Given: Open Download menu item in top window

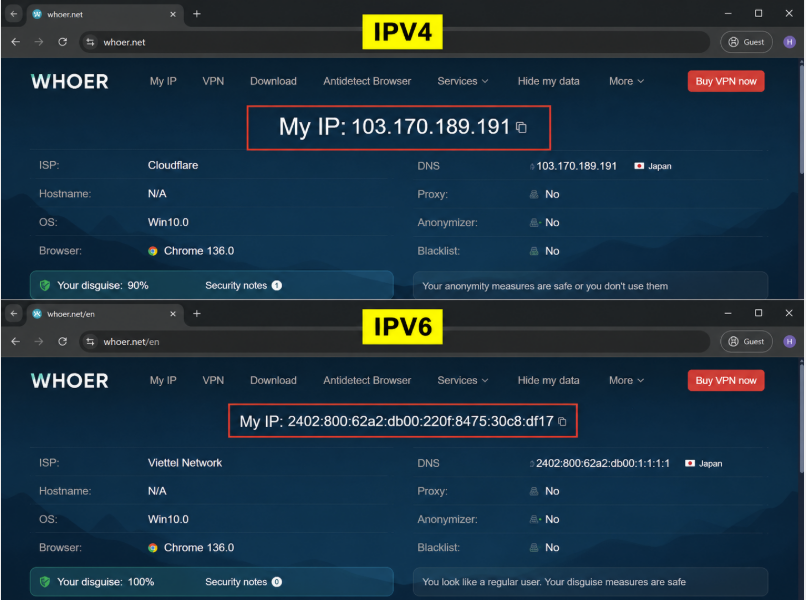Looking at the screenshot, I should pos(273,81).
